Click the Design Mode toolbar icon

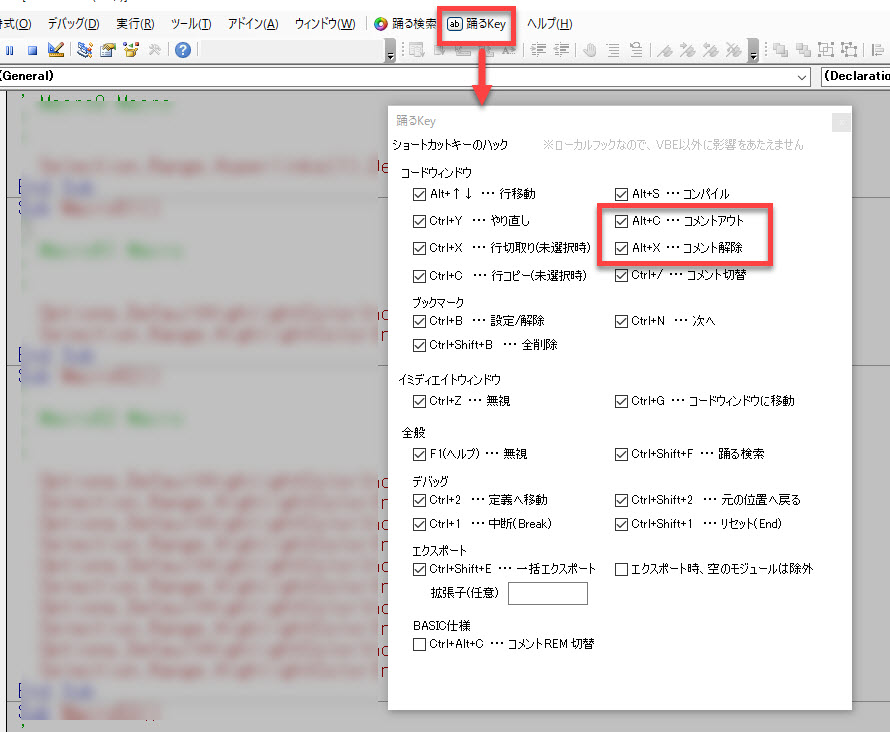click(56, 50)
